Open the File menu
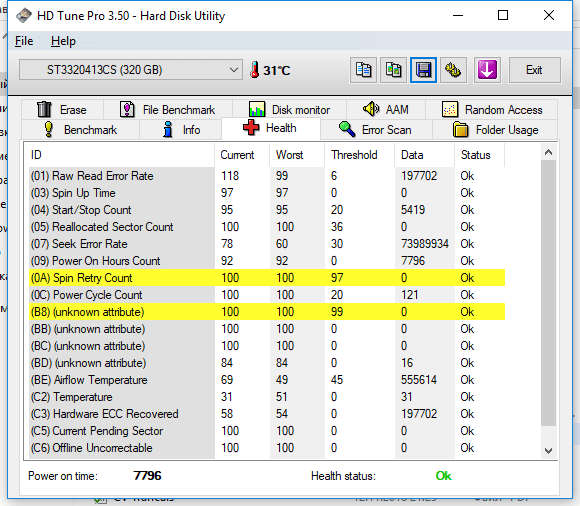Image resolution: width=580 pixels, height=506 pixels. 24,41
